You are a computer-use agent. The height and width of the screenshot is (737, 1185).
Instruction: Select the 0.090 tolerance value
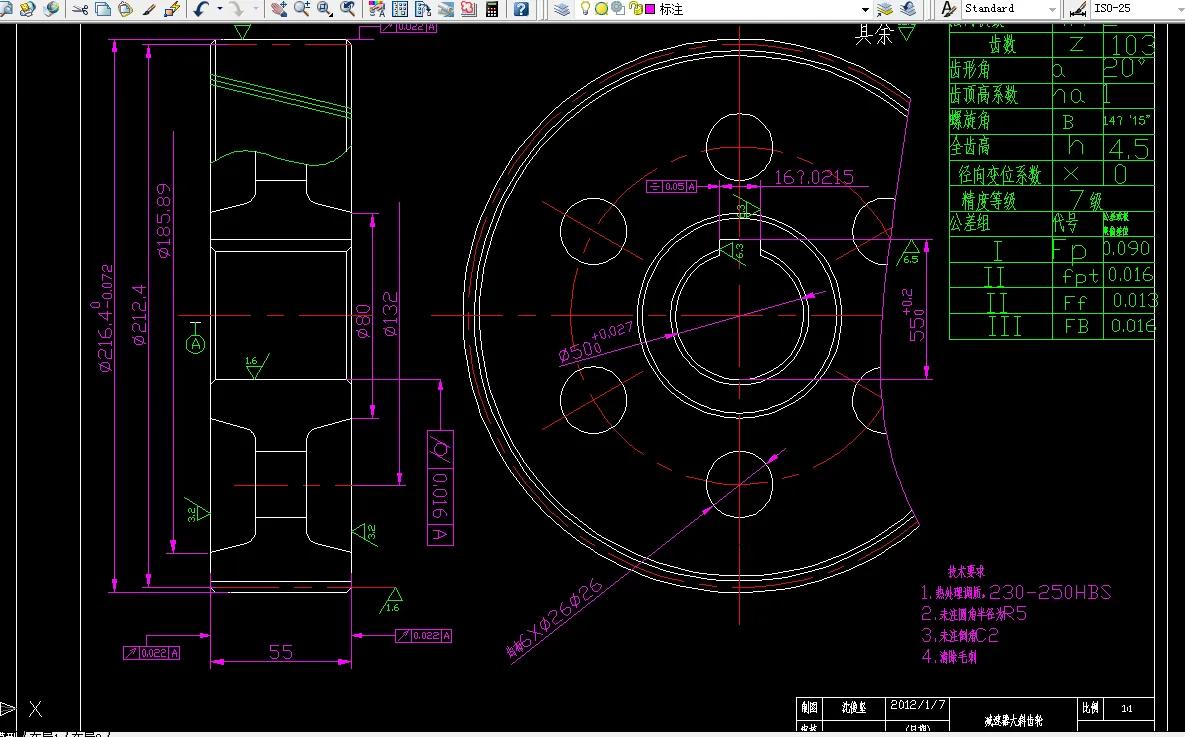1127,249
